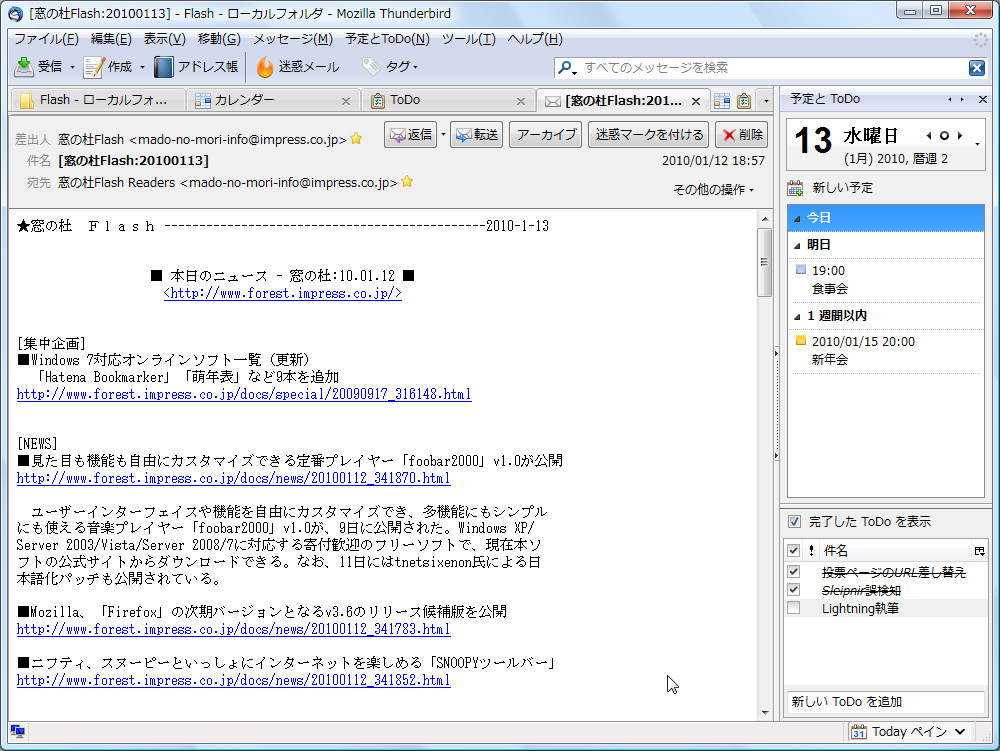Click the 作成 (Write) compose icon

pos(94,67)
